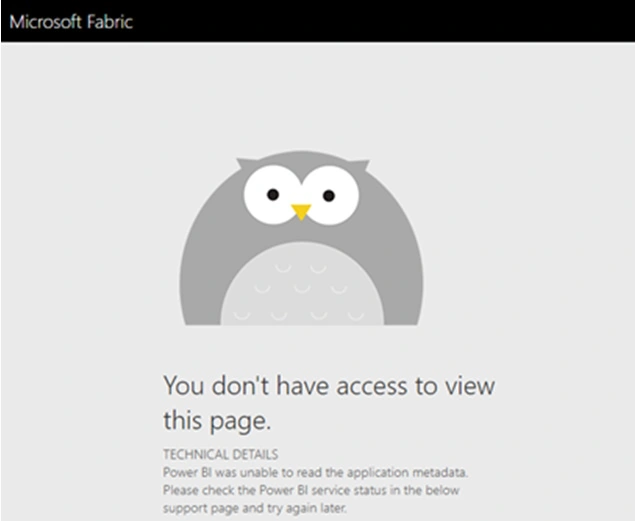Click the TECHNICAL DETAILS label
635x521 pixels.
(x=221, y=455)
